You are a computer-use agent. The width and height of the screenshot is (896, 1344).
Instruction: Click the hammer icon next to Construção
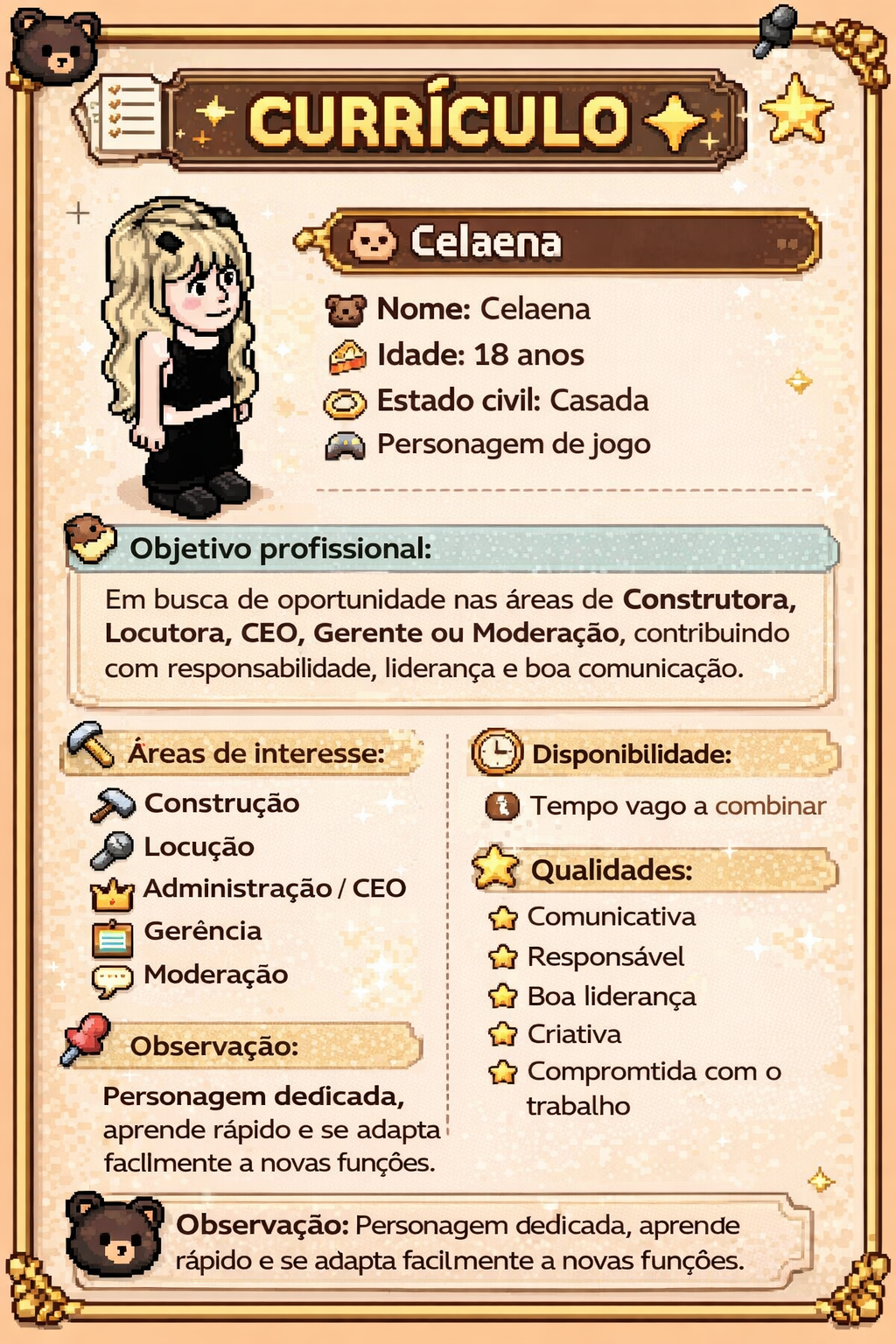(x=113, y=804)
